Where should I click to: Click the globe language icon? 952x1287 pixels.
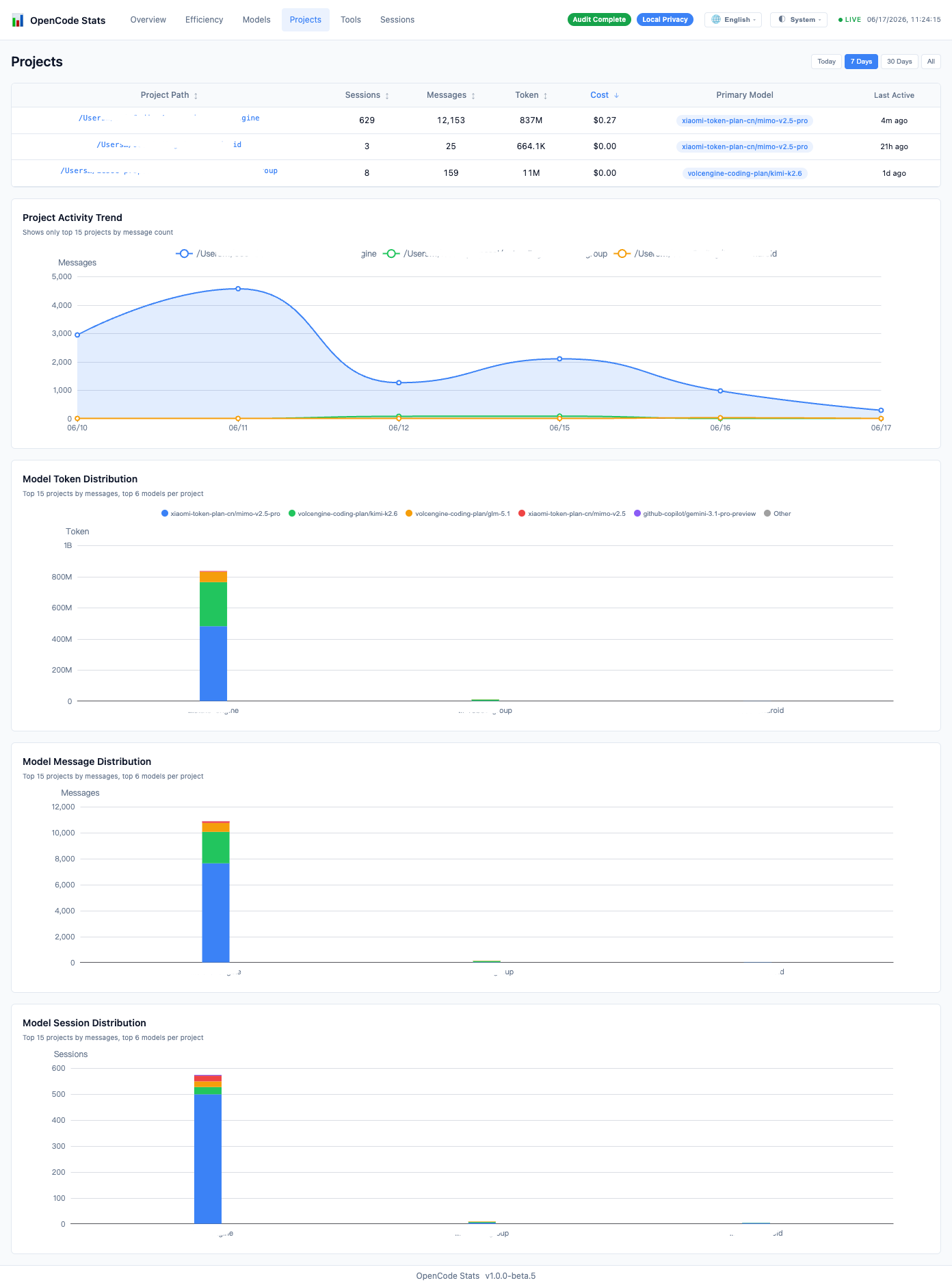click(x=716, y=20)
